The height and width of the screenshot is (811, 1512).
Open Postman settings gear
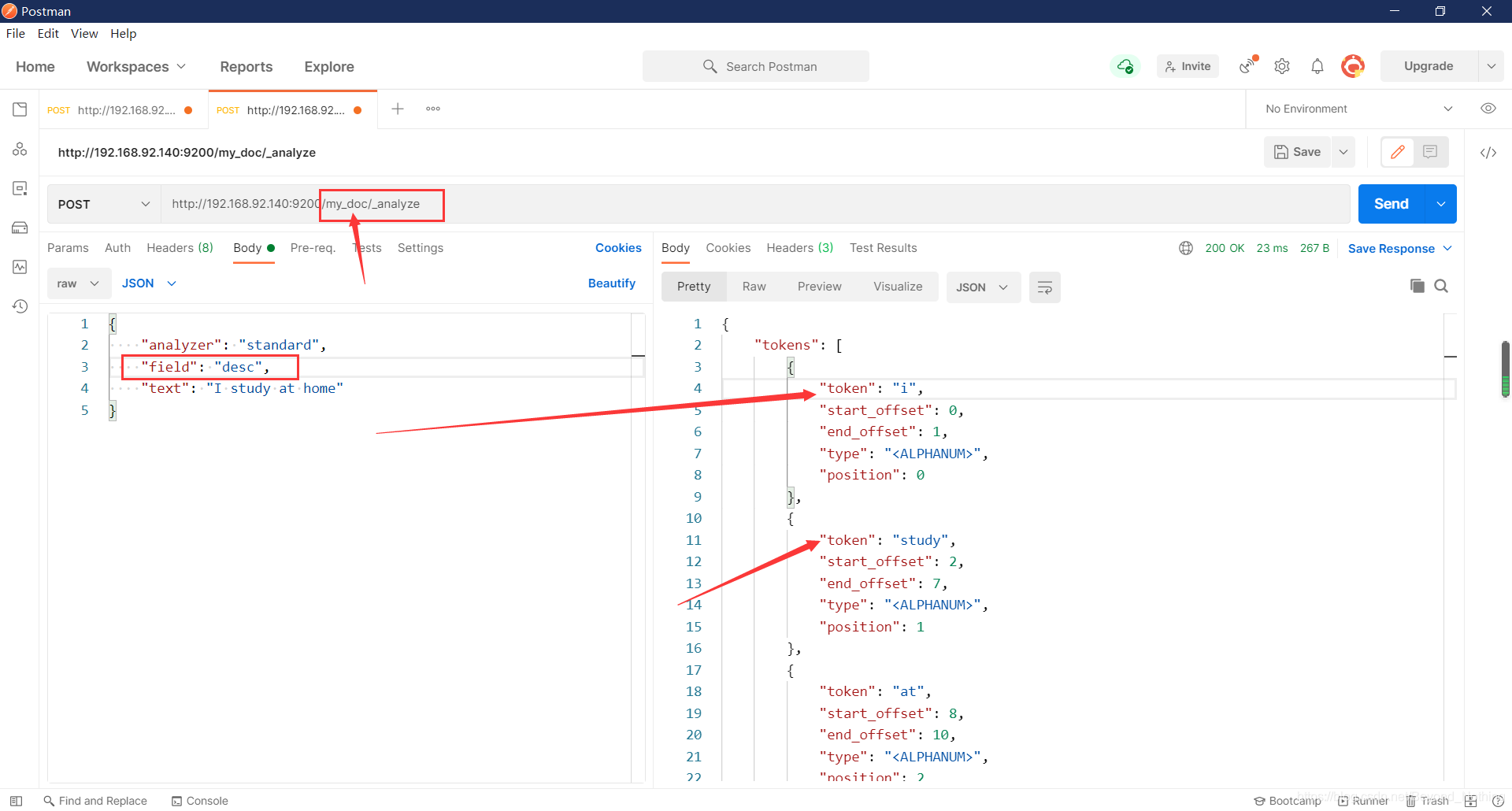point(1282,66)
